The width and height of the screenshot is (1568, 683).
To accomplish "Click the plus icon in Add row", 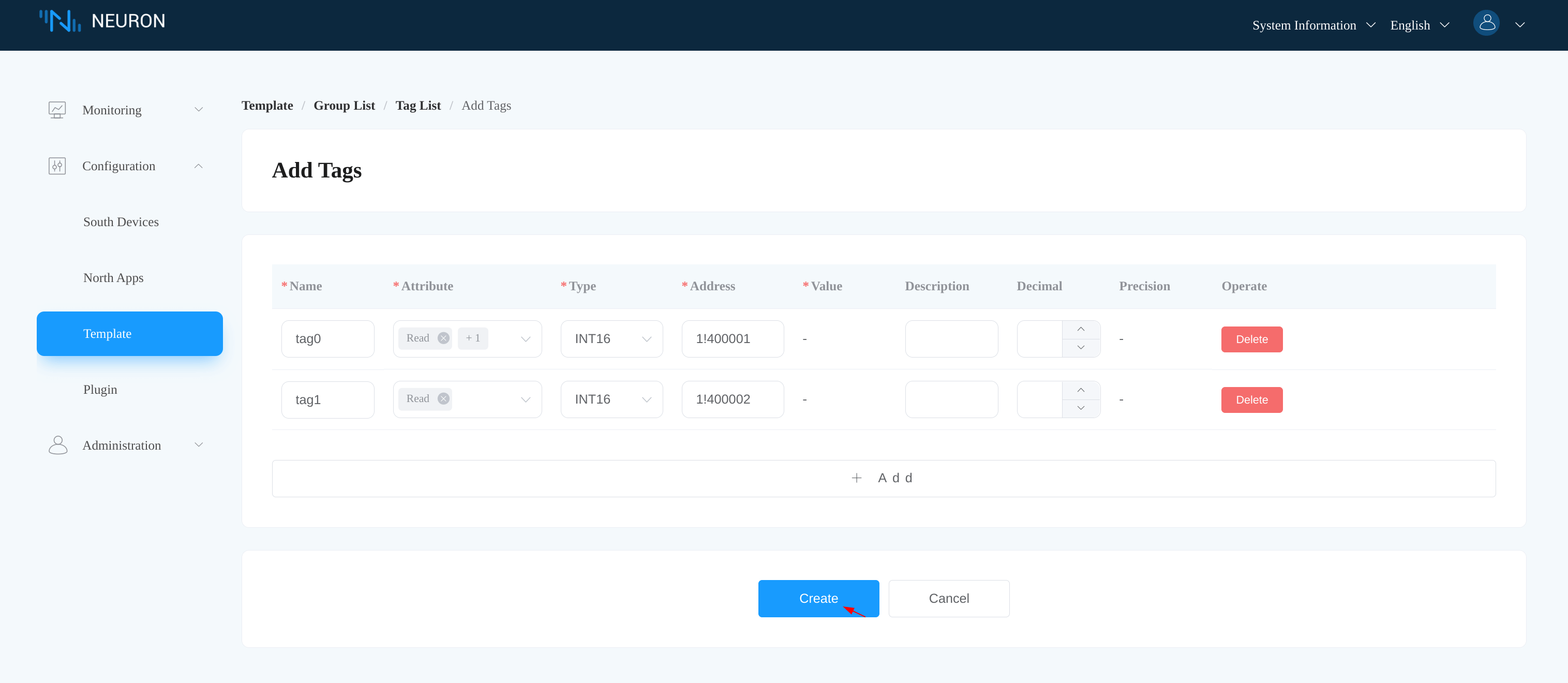I will click(857, 479).
